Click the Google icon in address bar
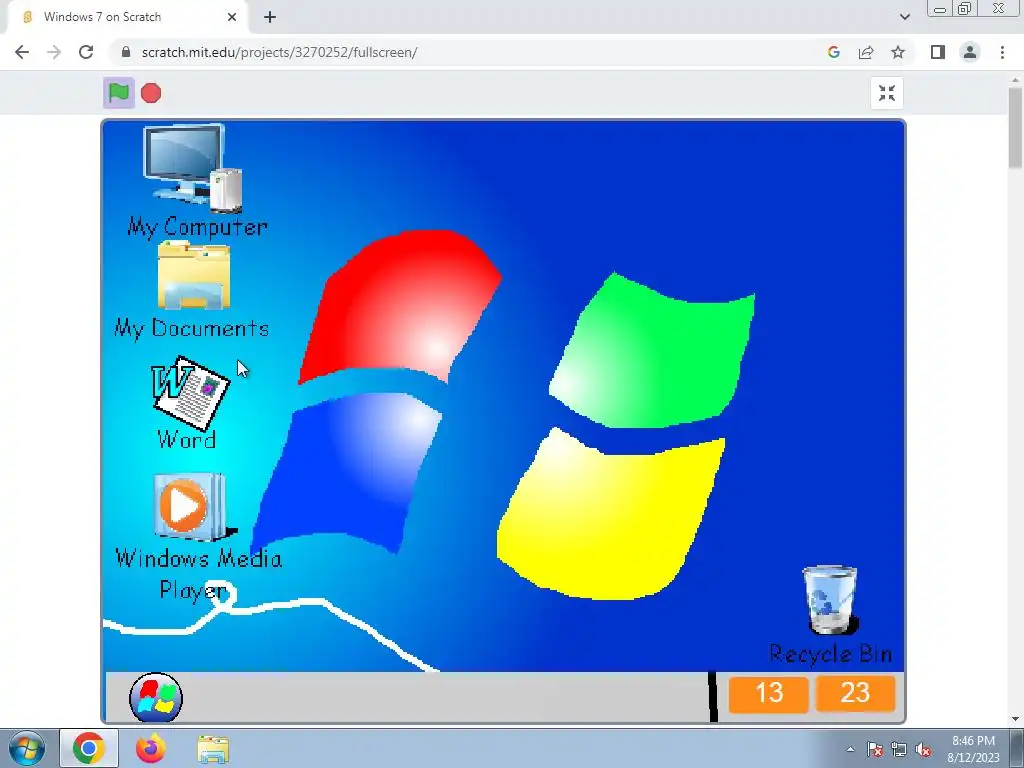This screenshot has width=1024, height=768. tap(833, 52)
